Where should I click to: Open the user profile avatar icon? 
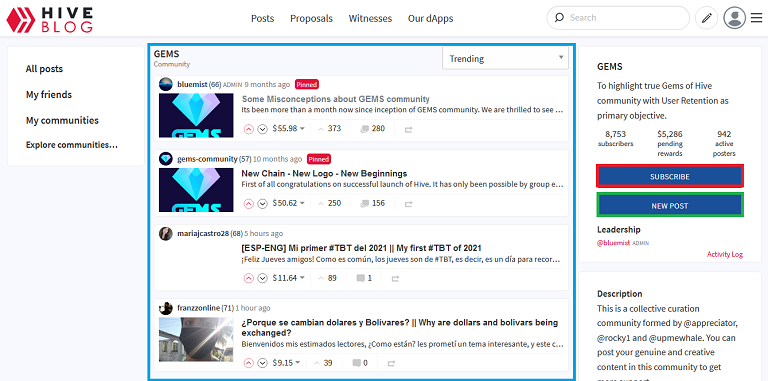click(x=734, y=18)
